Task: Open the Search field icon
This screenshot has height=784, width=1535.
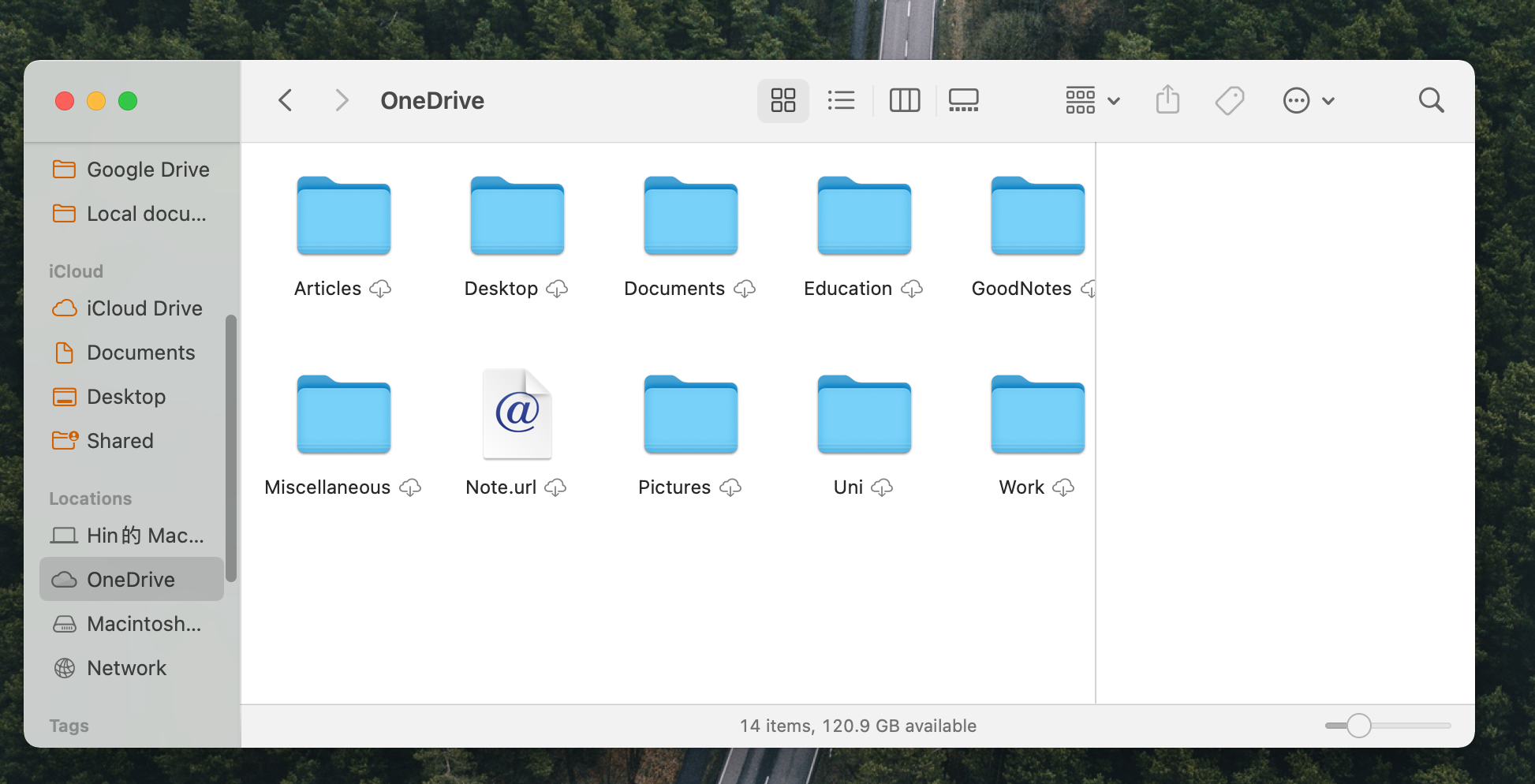Action: tap(1431, 100)
